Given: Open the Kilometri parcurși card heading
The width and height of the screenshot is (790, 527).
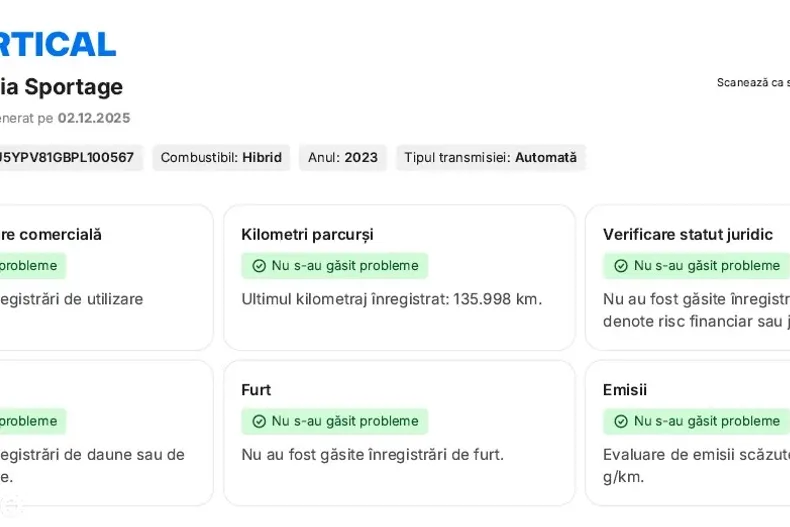Looking at the screenshot, I should pos(307,234).
